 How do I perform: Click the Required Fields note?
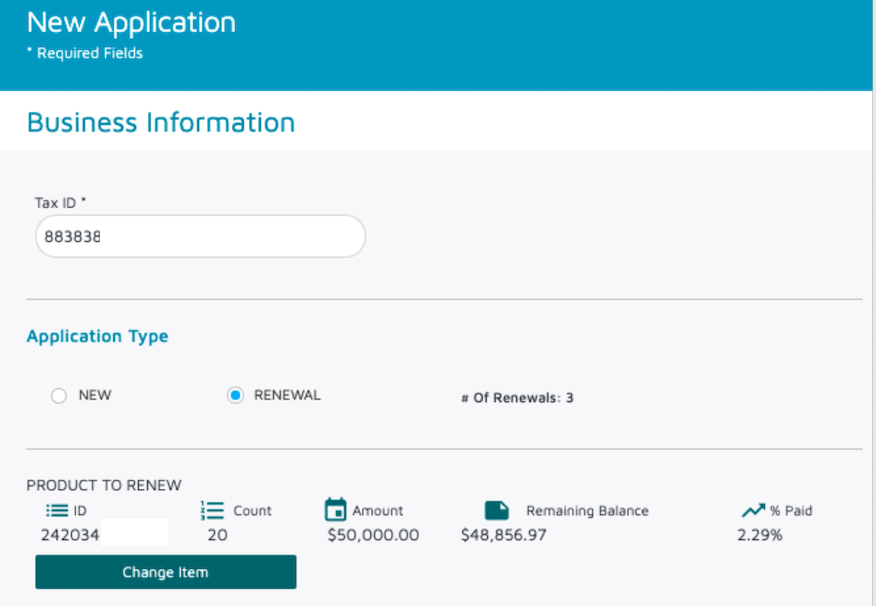point(85,53)
